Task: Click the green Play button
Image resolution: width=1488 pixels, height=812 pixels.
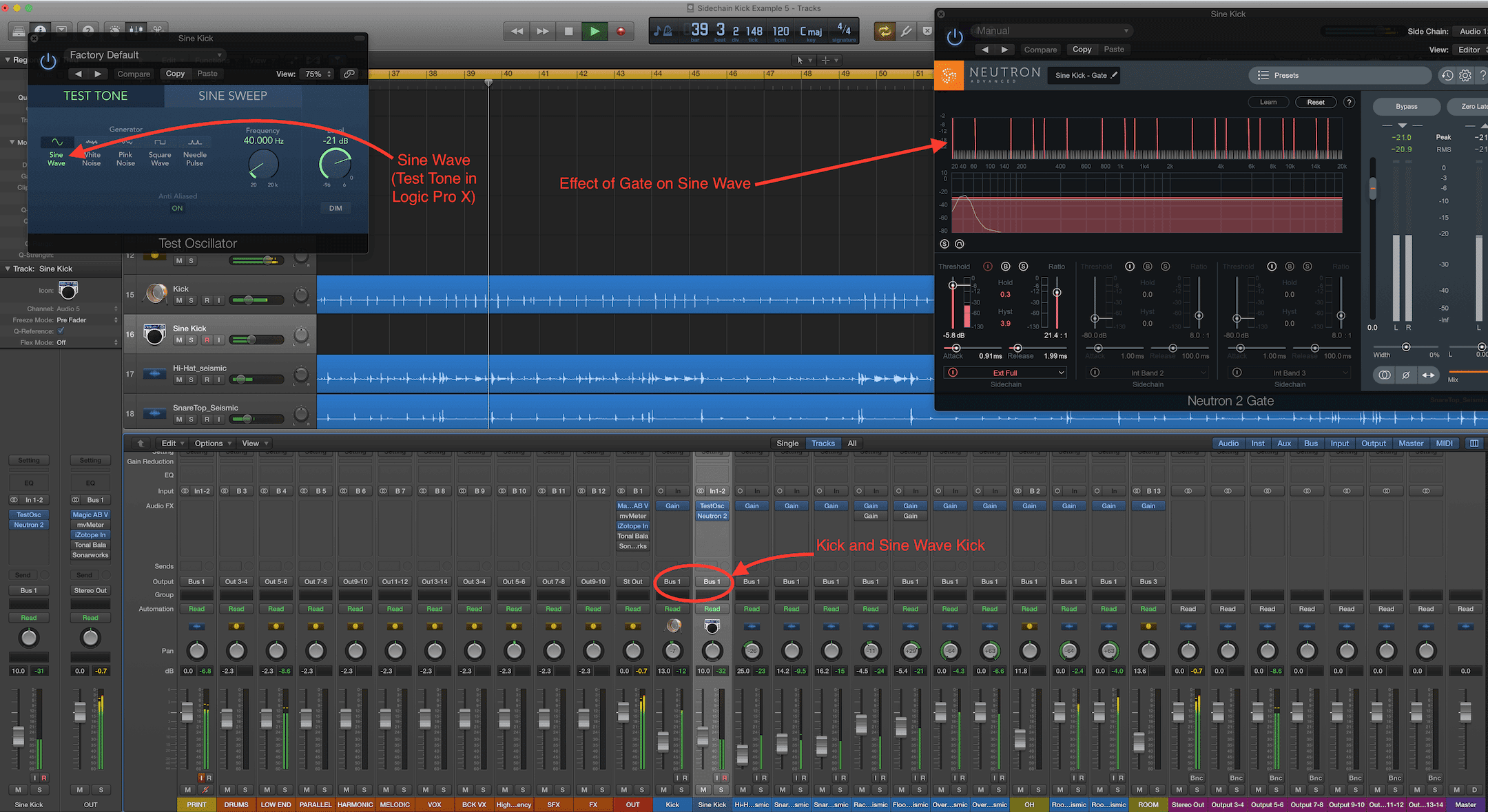Action: pos(595,31)
